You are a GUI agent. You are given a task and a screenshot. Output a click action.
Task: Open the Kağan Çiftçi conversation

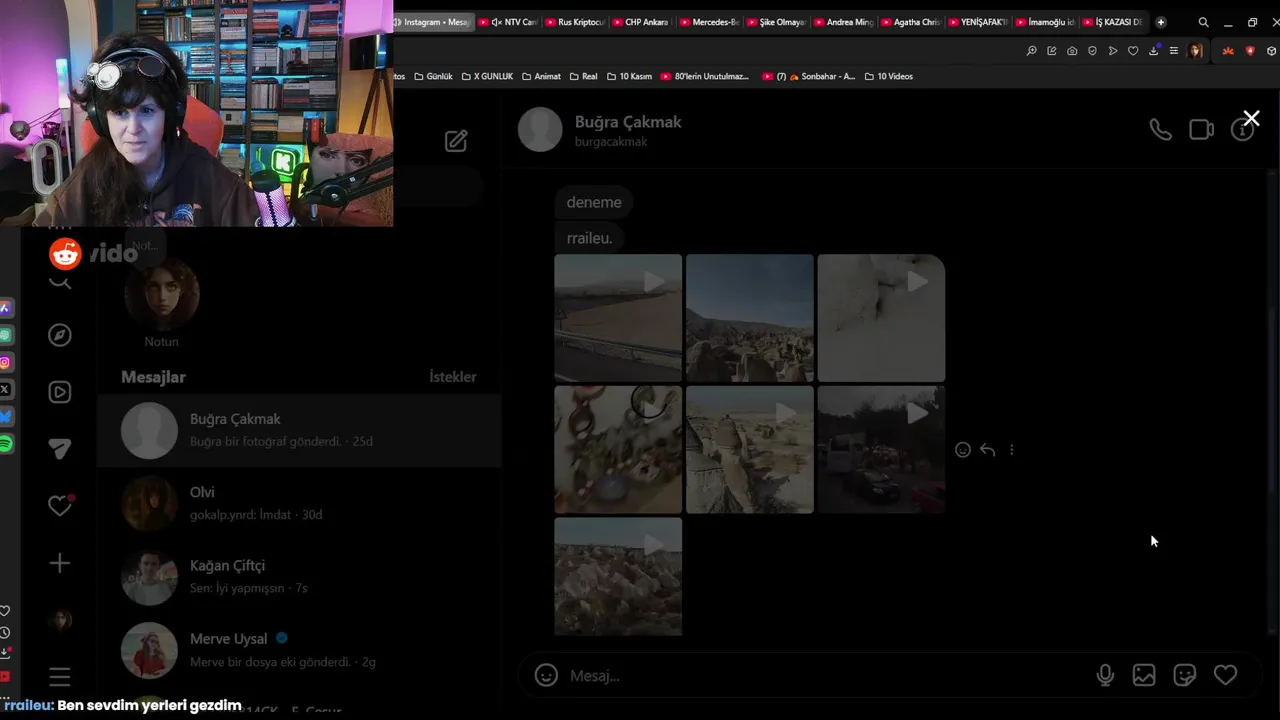299,576
